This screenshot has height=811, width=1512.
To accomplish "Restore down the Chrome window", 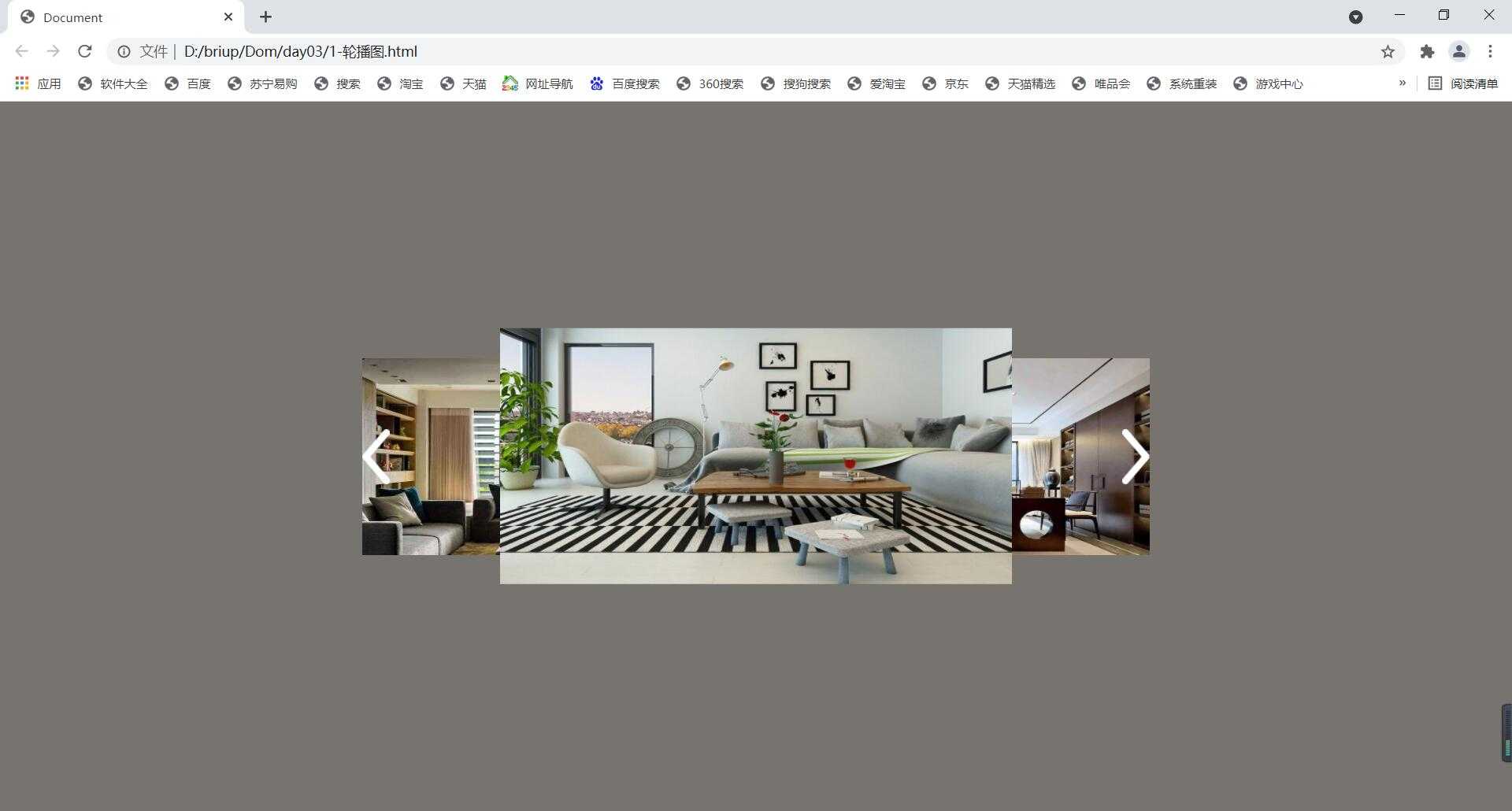I will [1443, 15].
